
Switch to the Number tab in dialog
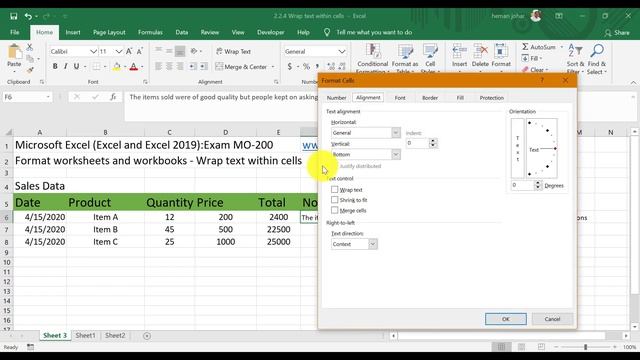click(336, 98)
